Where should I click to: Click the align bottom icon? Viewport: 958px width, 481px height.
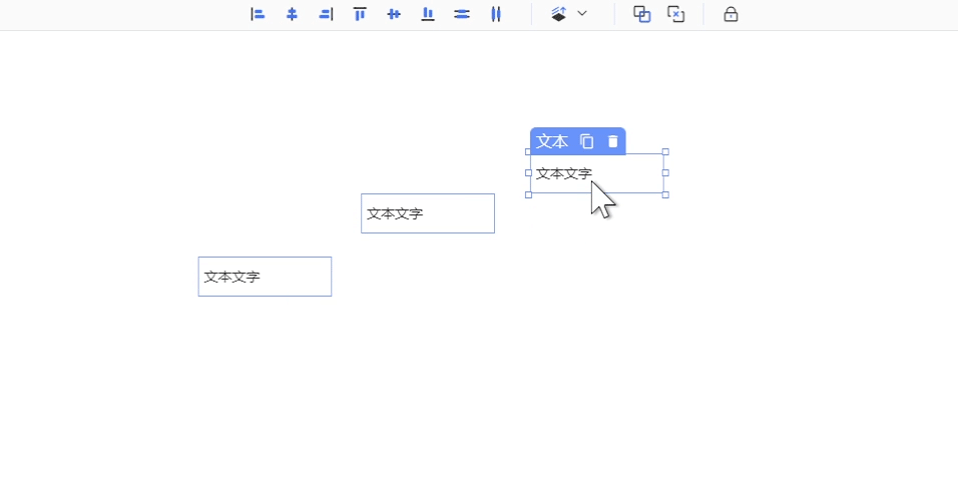point(428,14)
